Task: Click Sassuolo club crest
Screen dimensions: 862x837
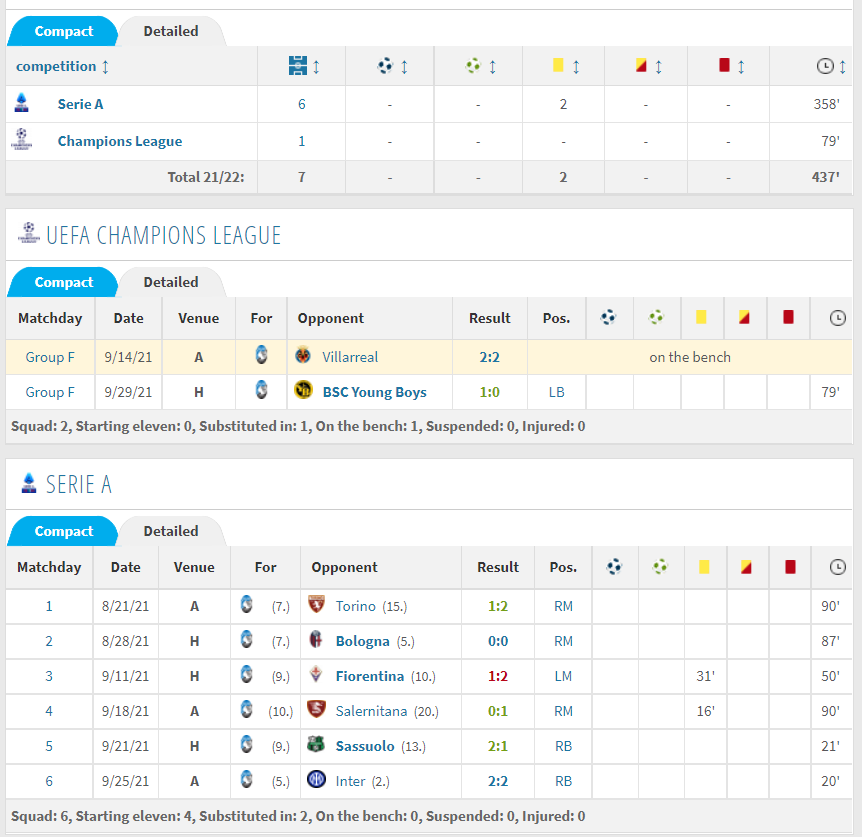Action: click(316, 744)
